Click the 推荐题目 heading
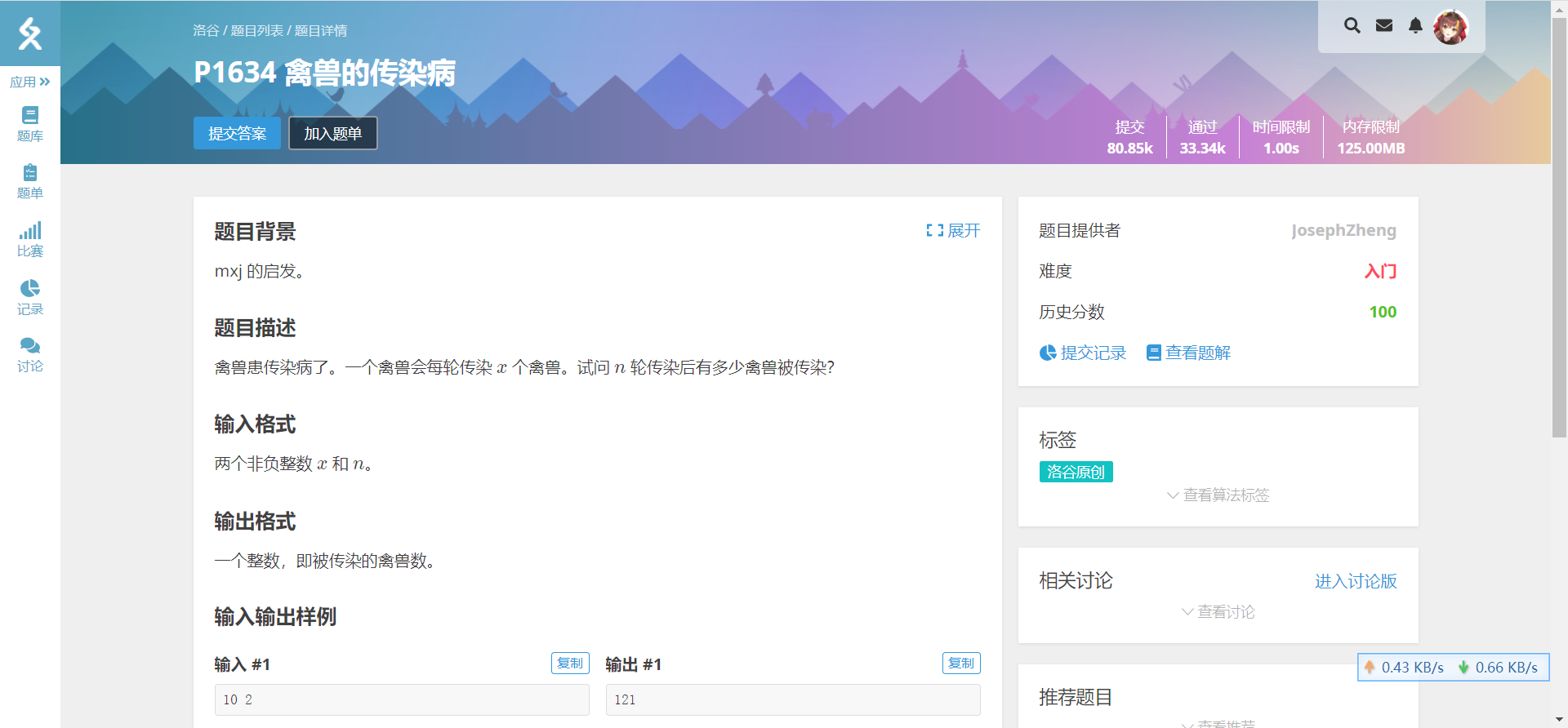 (1076, 697)
